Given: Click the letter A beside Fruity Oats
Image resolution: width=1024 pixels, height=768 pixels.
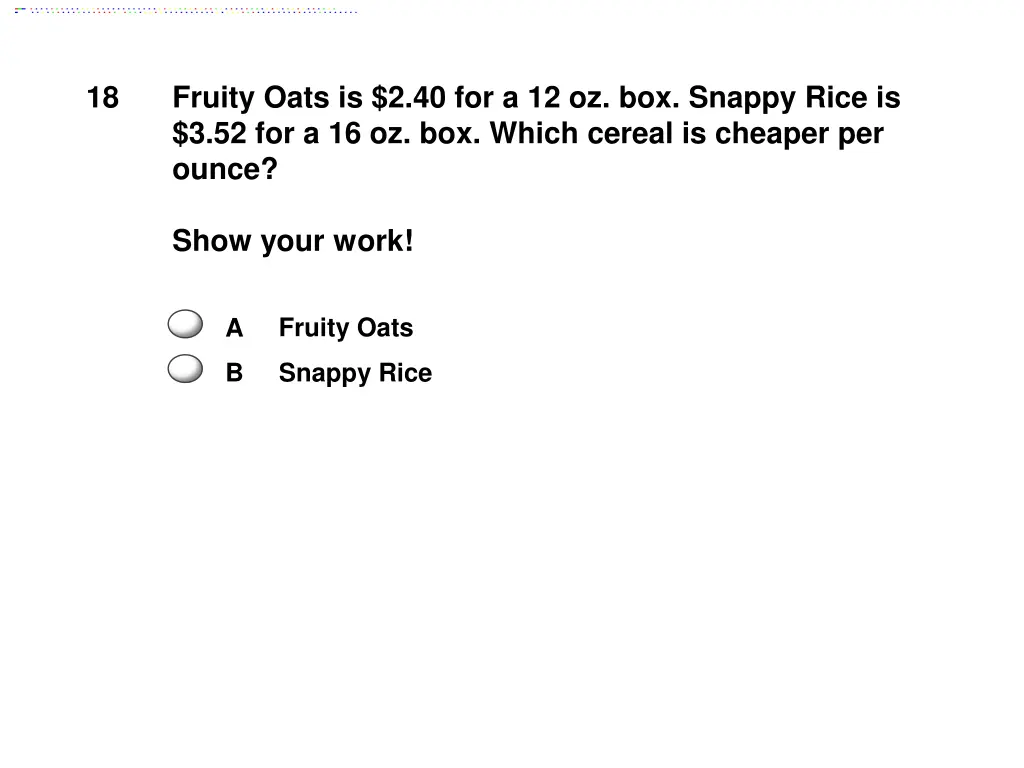Looking at the screenshot, I should tap(234, 328).
